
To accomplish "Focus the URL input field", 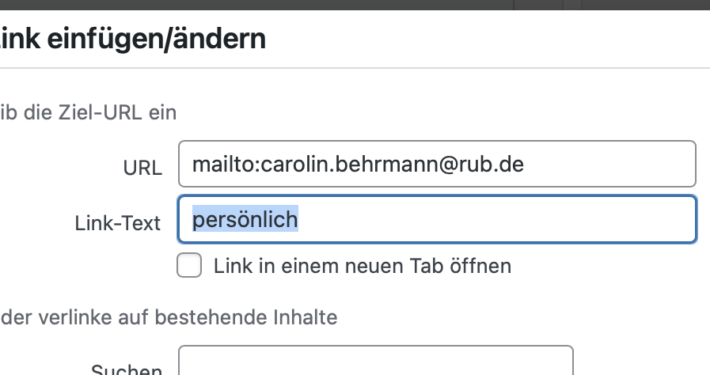I will tap(437, 164).
